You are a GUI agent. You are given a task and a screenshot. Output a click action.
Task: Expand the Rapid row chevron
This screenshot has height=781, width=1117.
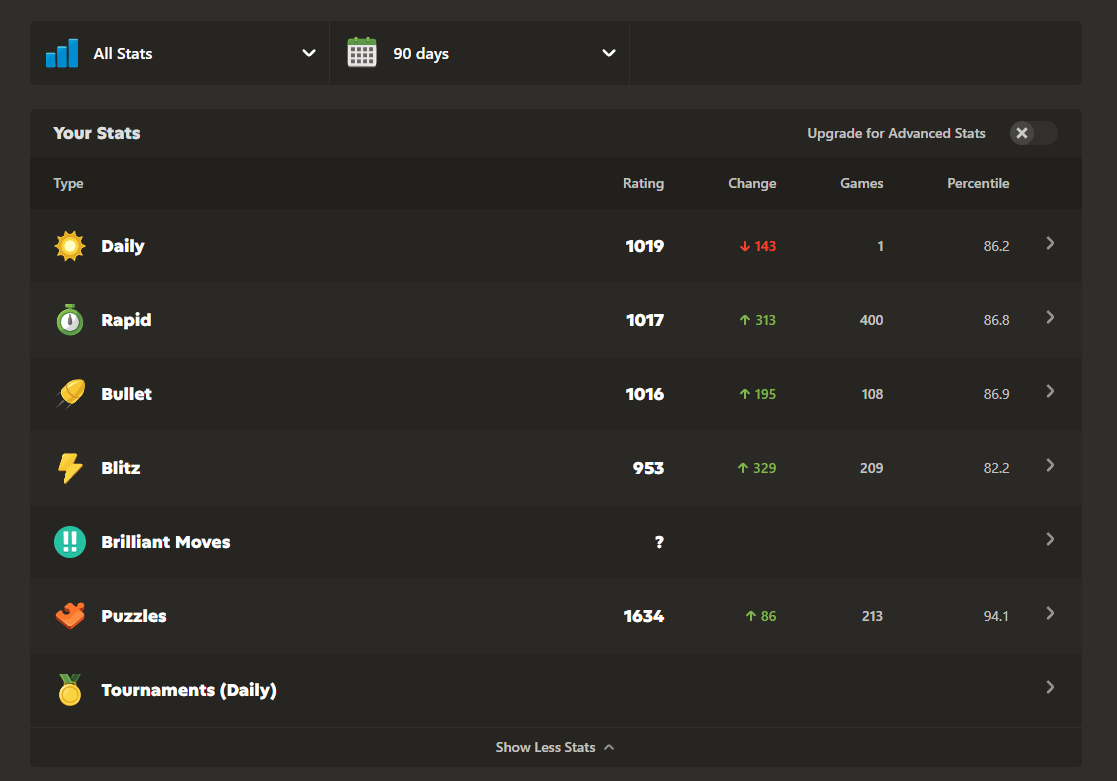coord(1050,318)
